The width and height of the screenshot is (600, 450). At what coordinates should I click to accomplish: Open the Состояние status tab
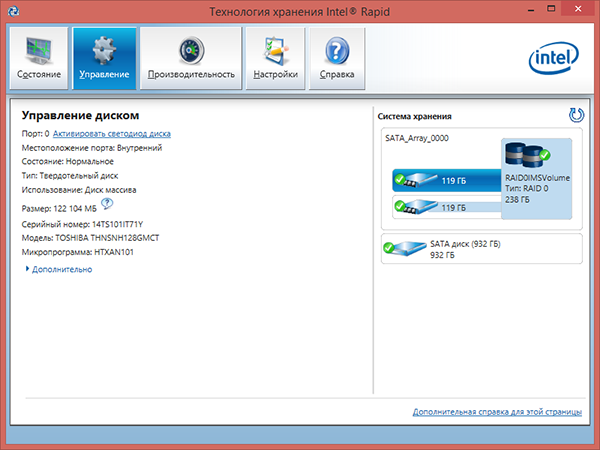tap(39, 58)
